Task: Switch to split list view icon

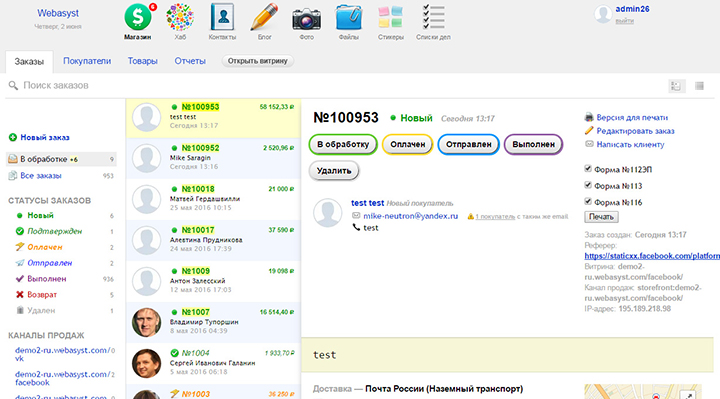Action: click(676, 86)
